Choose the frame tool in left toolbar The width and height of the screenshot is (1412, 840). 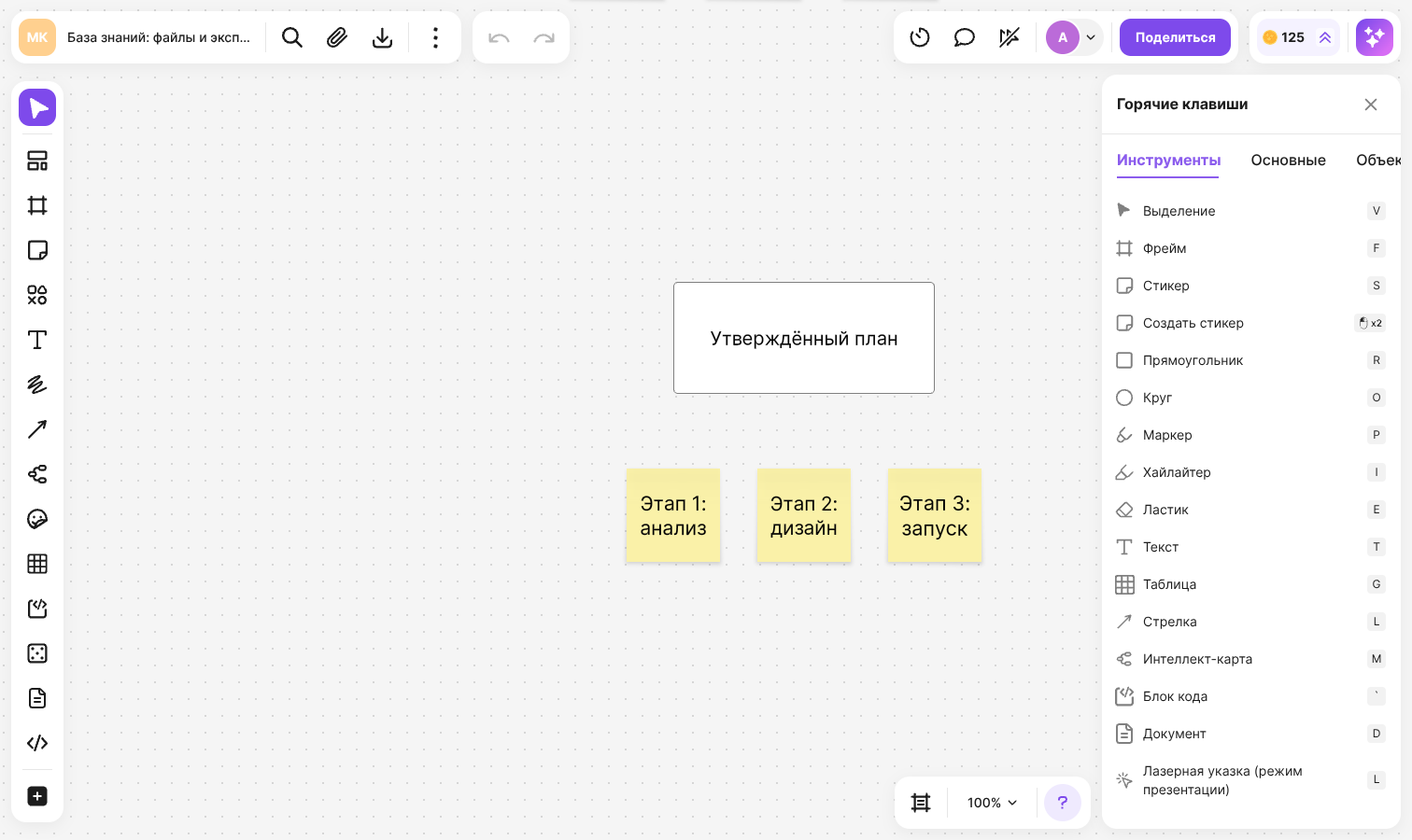point(37,205)
